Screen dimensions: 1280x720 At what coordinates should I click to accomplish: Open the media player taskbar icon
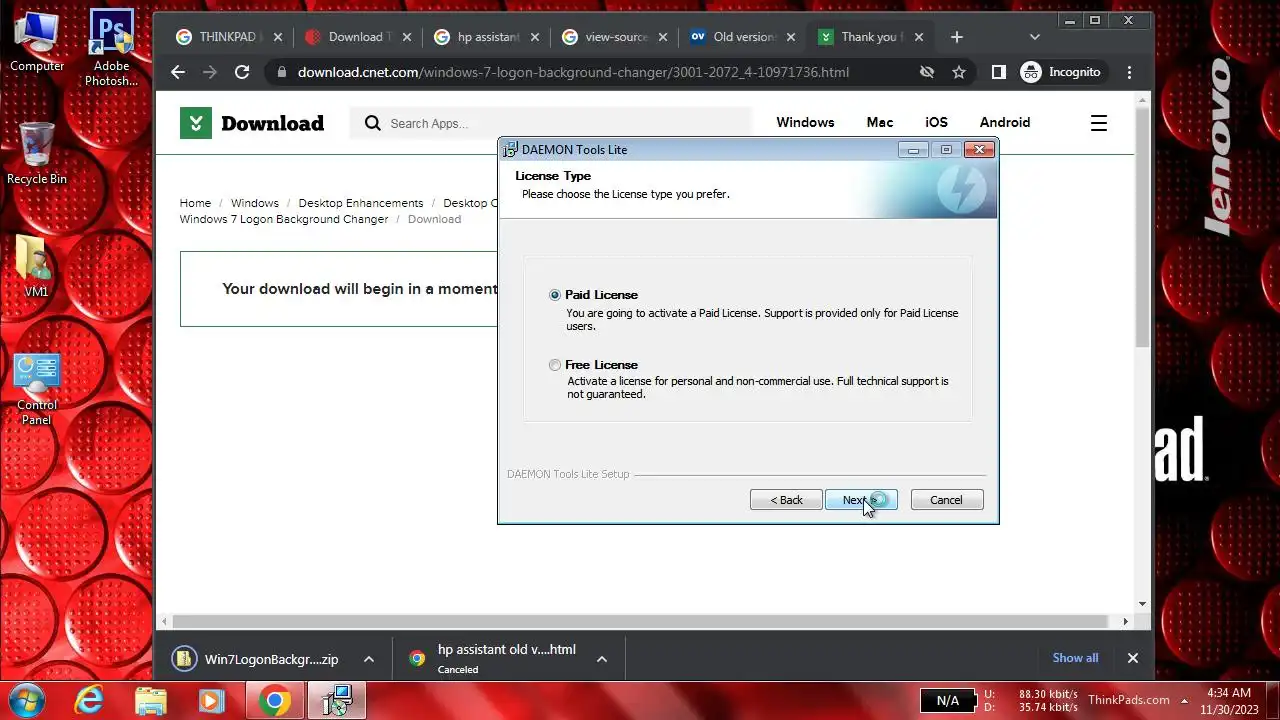click(211, 700)
